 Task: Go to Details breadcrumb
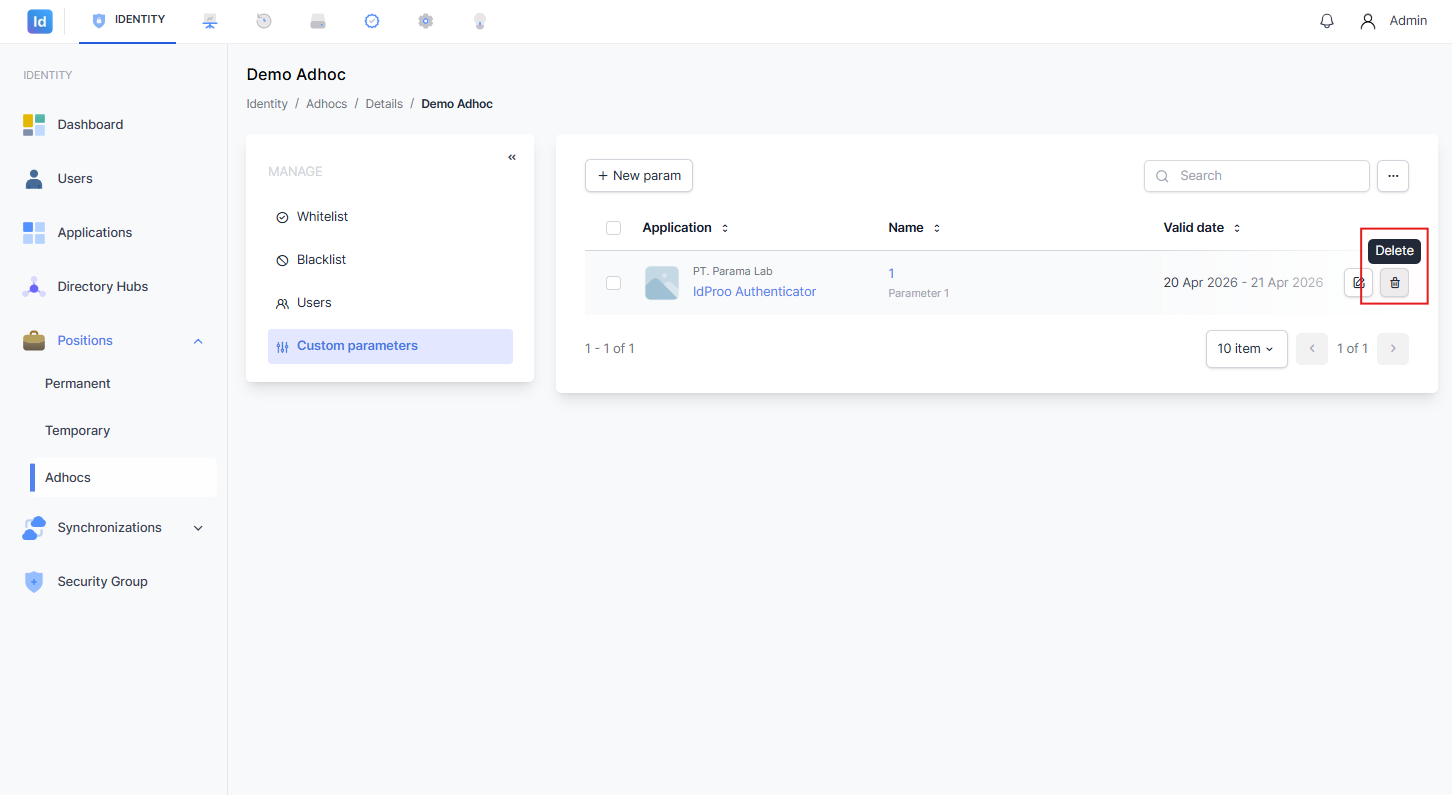(x=384, y=104)
